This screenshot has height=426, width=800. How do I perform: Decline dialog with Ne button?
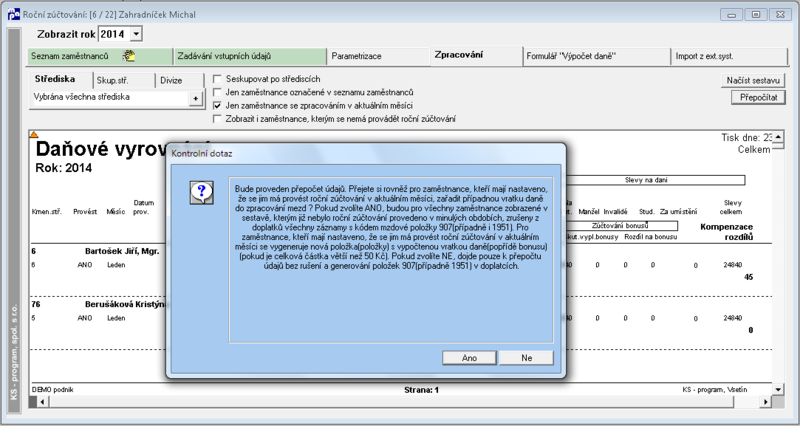click(527, 358)
